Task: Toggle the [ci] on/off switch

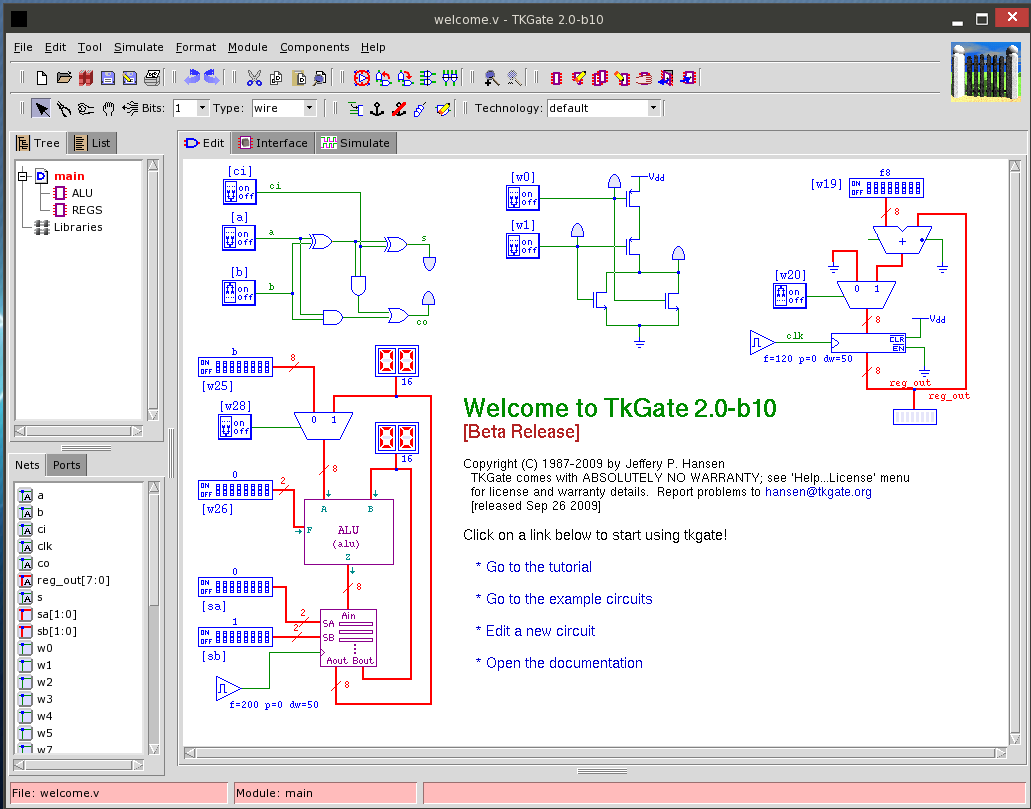Action: coord(239,191)
